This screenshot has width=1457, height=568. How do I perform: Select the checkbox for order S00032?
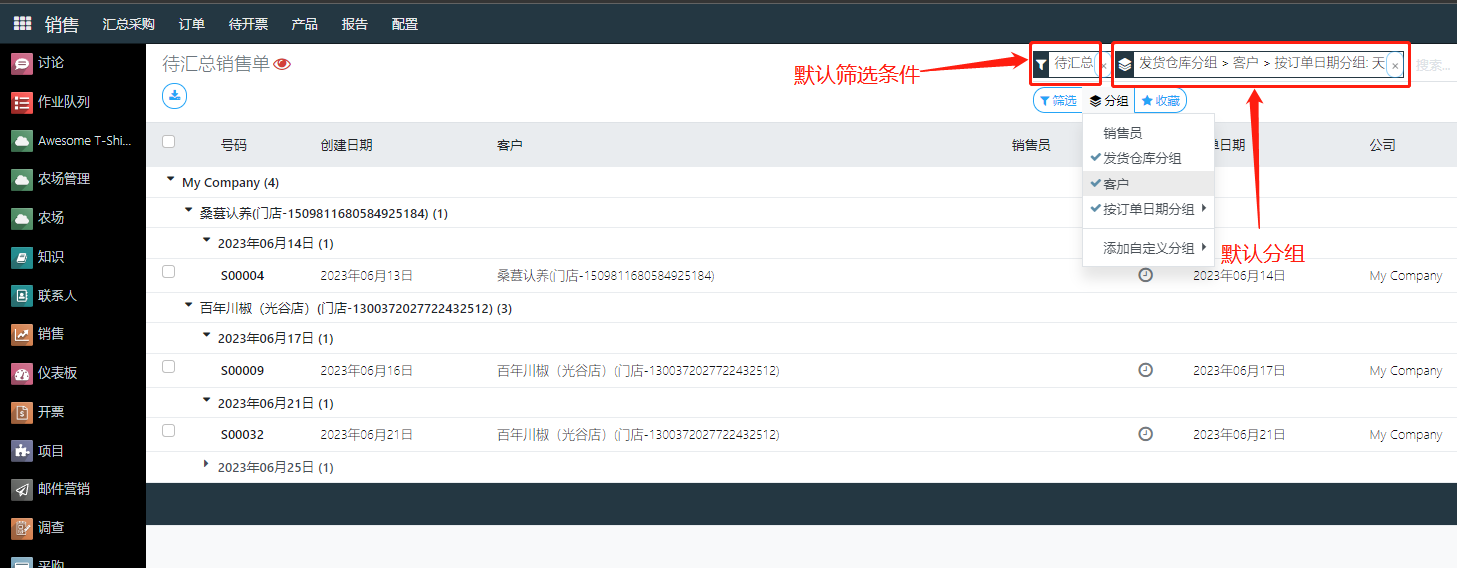pyautogui.click(x=168, y=431)
